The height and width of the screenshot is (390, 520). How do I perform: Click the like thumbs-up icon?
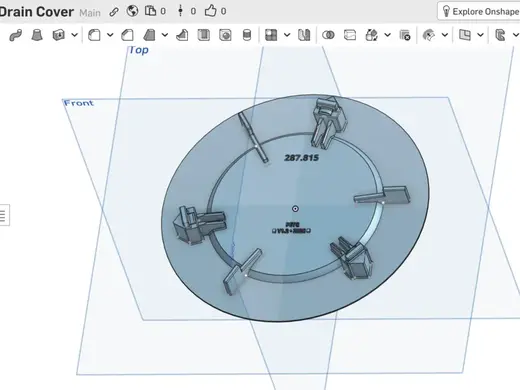pos(210,11)
